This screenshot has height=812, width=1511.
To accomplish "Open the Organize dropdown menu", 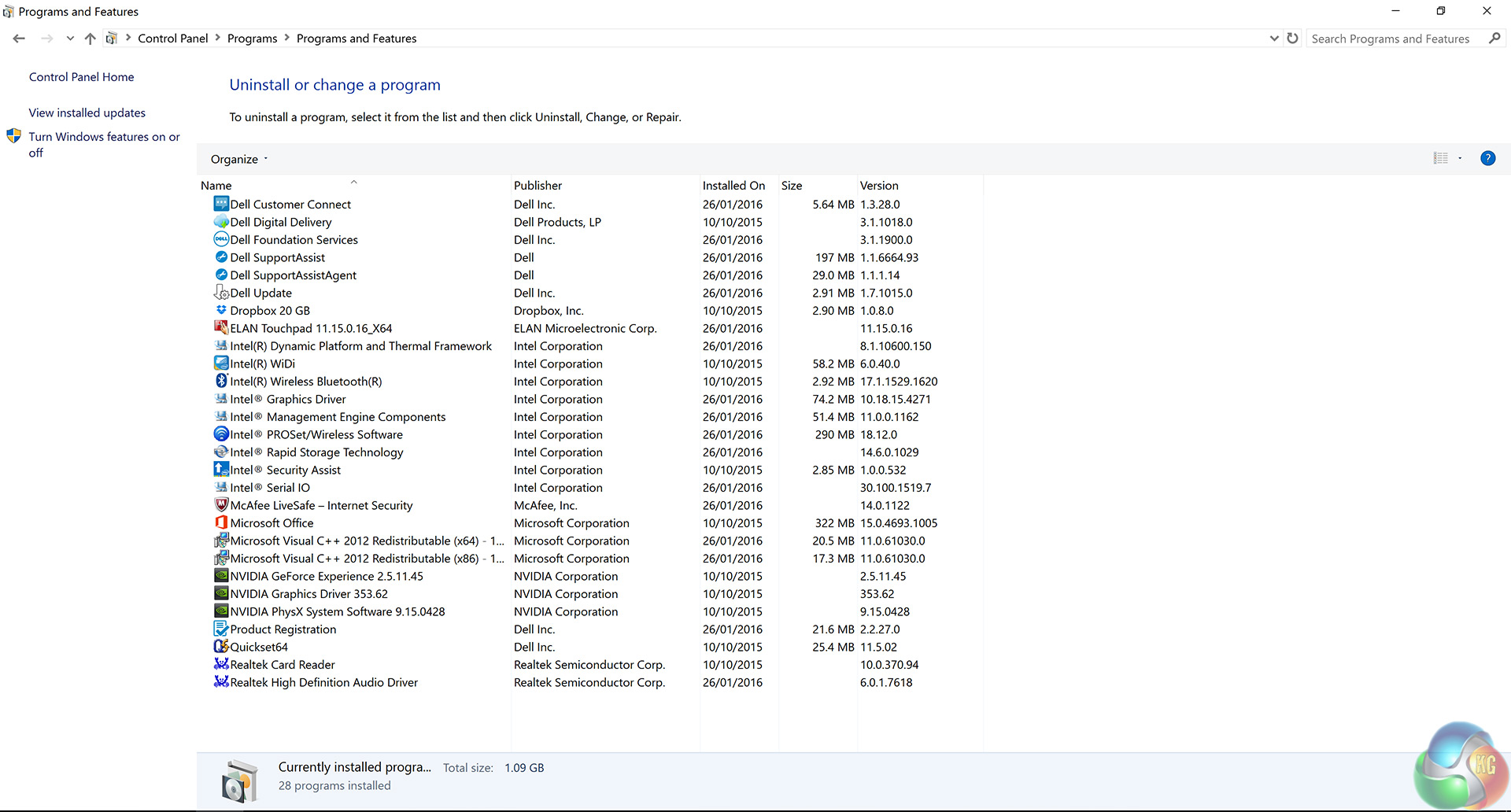I will 238,159.
